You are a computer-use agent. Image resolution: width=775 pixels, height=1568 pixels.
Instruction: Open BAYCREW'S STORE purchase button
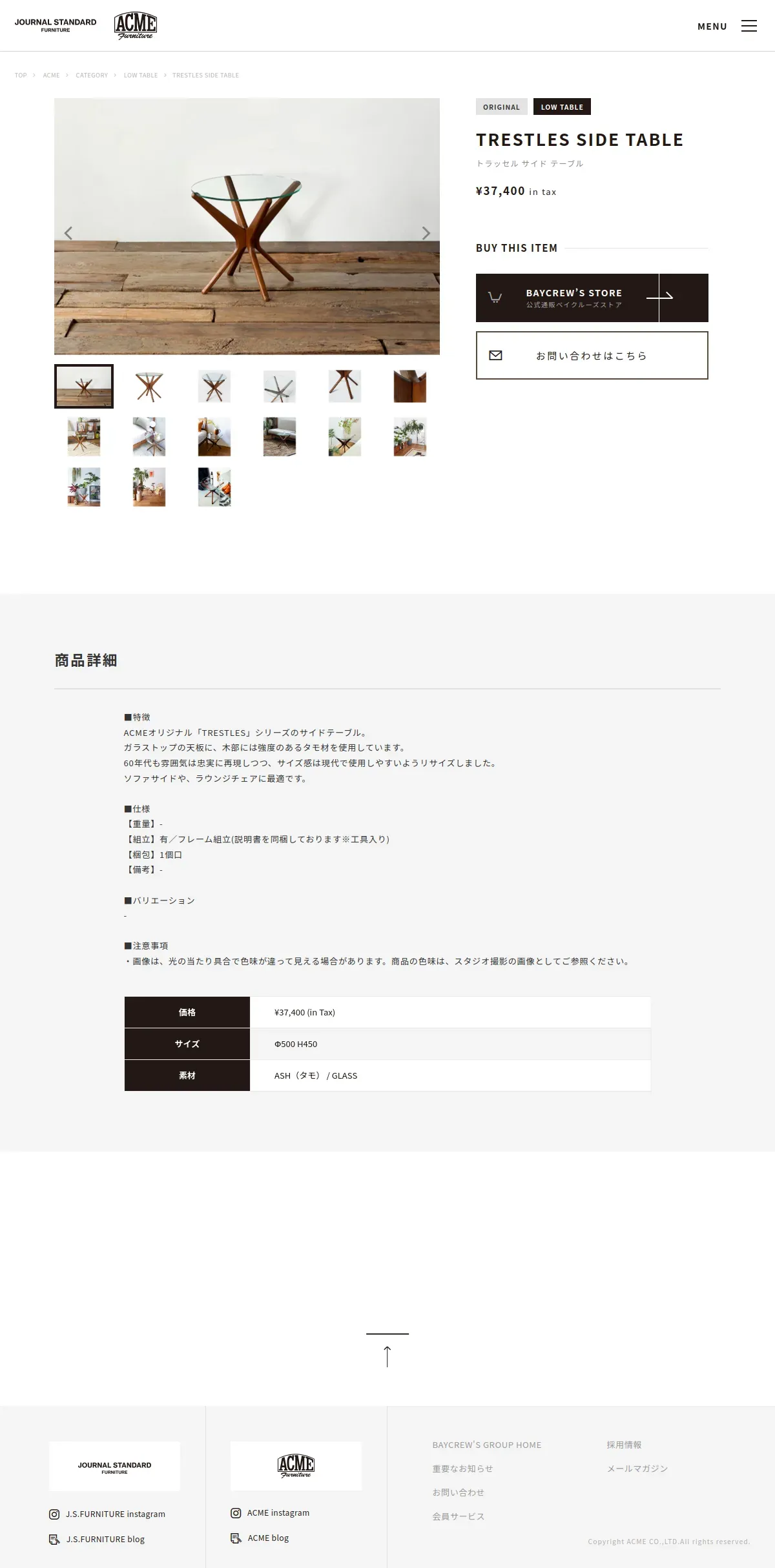592,298
